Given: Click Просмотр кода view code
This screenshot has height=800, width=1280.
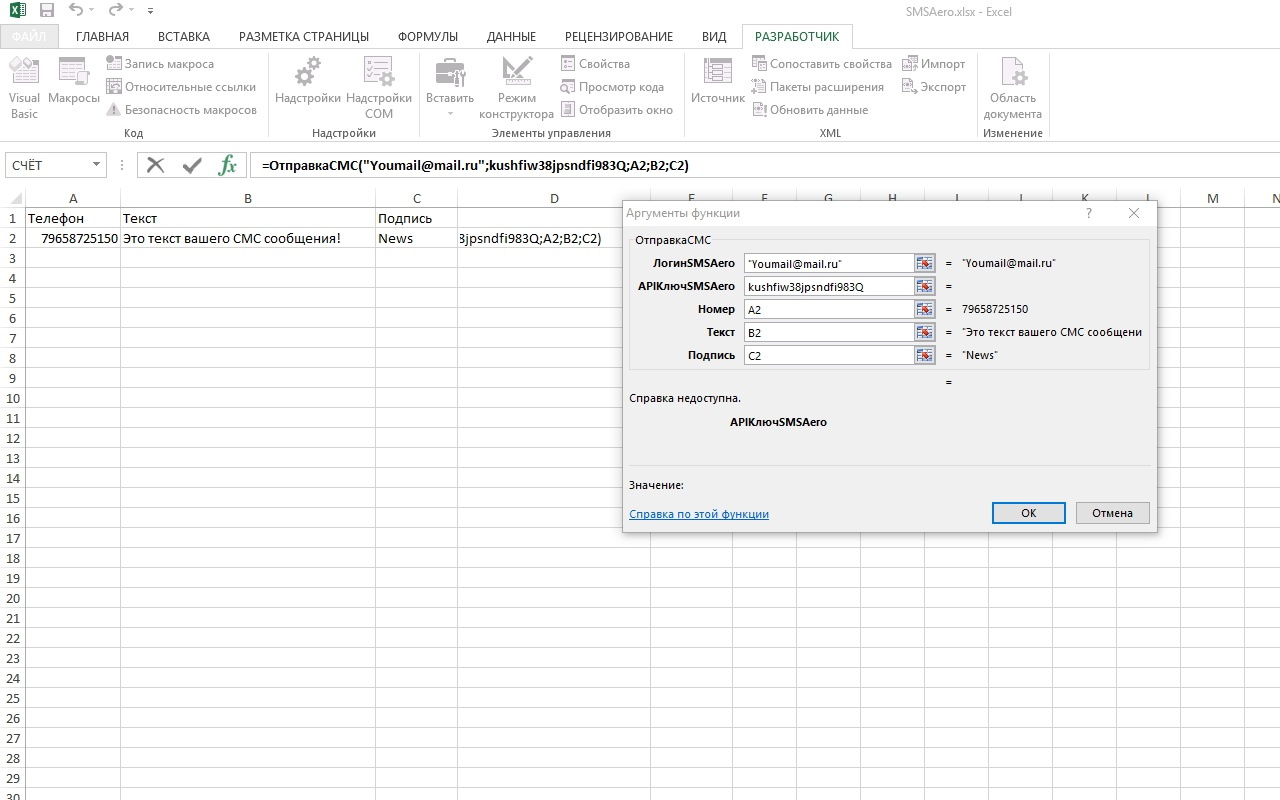Looking at the screenshot, I should pos(612,87).
